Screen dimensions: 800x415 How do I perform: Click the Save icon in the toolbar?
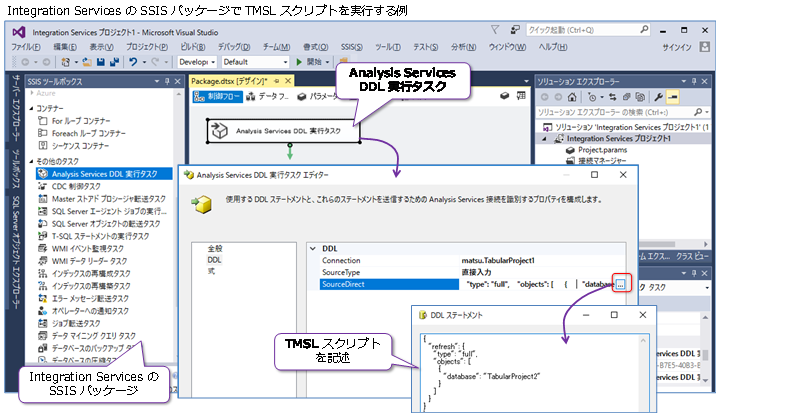pos(101,62)
